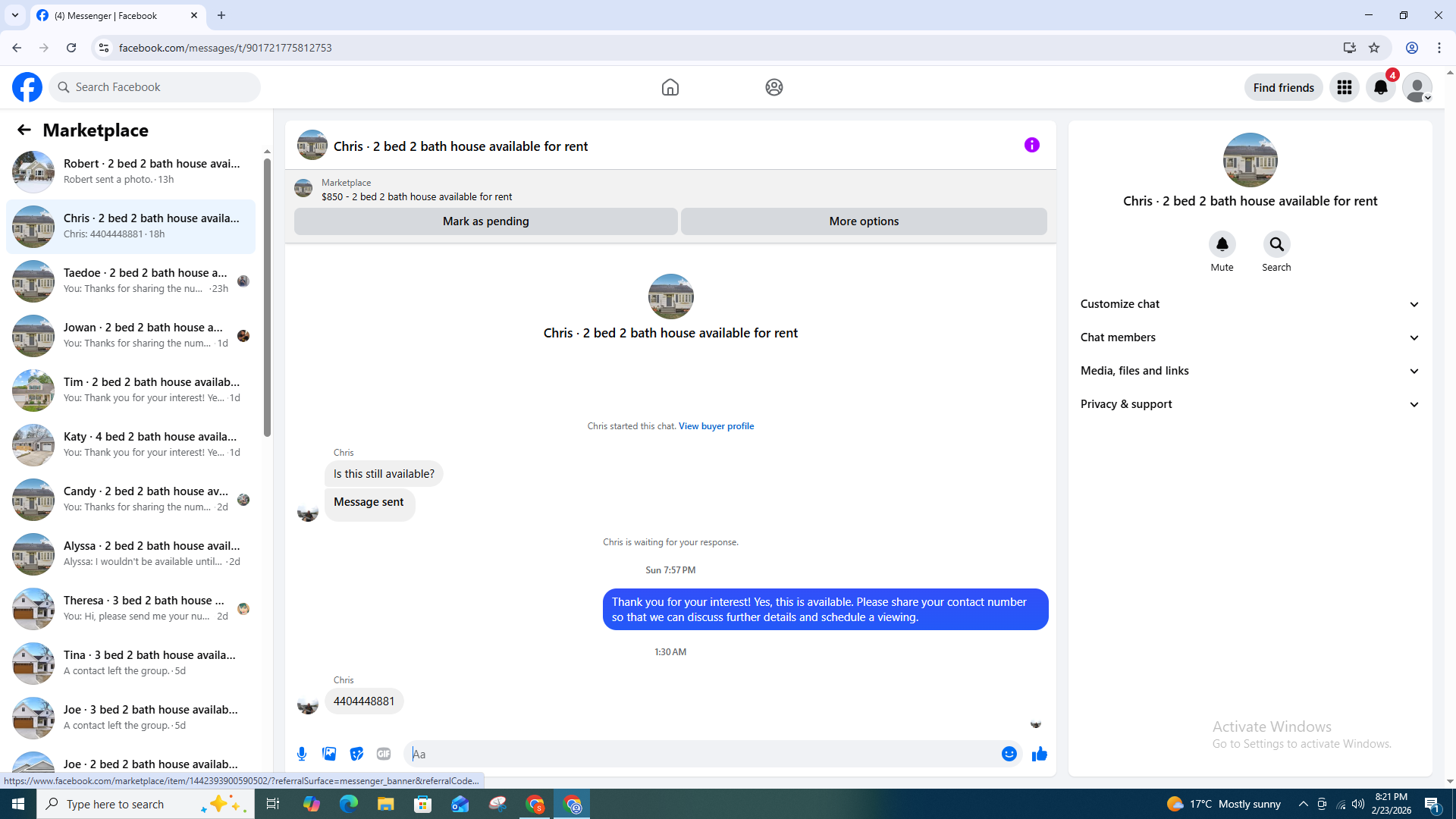Toggle the conversation information panel icon
This screenshot has width=1456, height=819.
tap(1031, 145)
